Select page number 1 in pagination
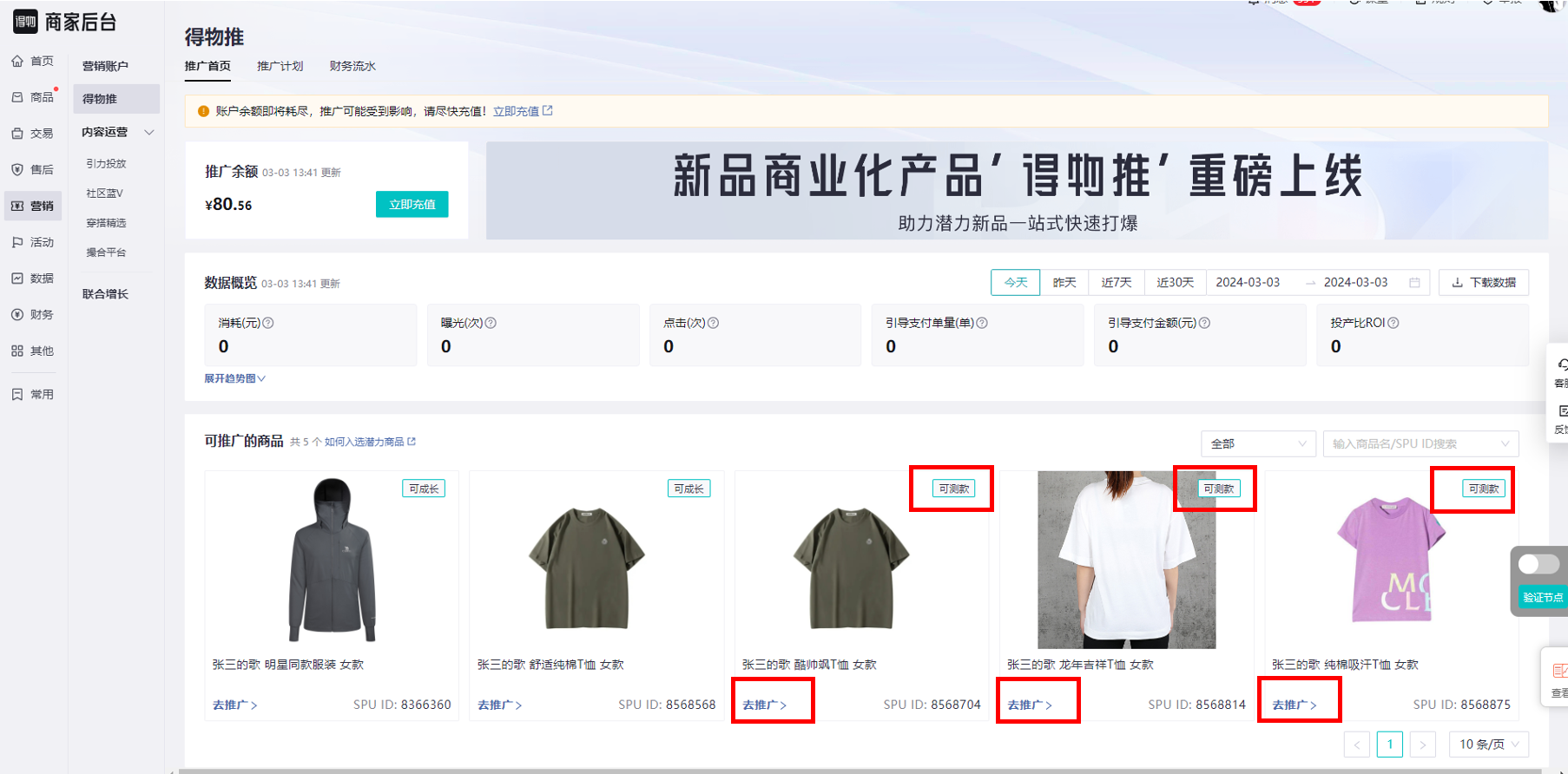Screen dimensions: 1568x774 tap(1390, 744)
